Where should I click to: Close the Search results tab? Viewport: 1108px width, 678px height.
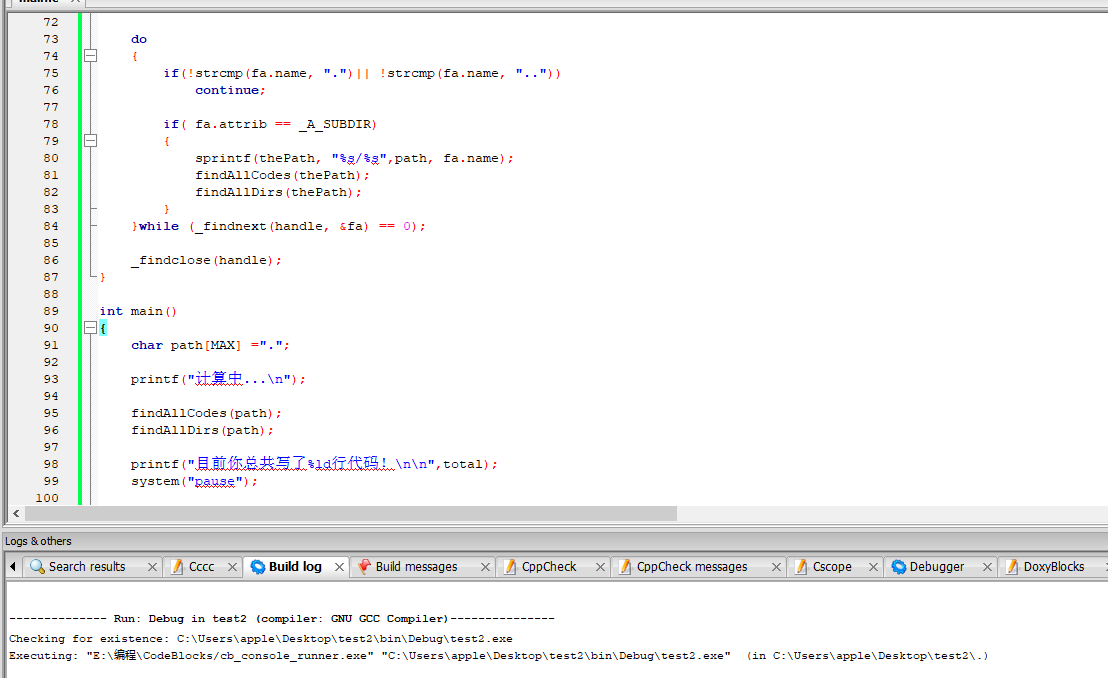coord(152,567)
